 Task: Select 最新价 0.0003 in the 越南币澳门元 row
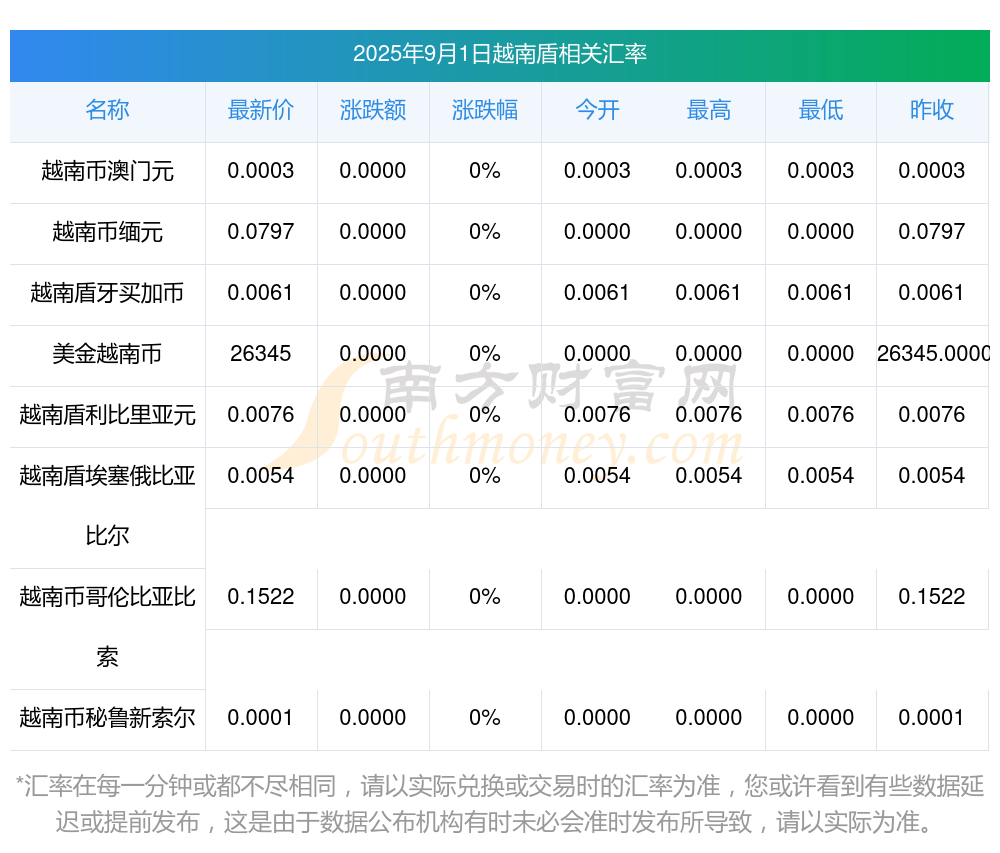[x=260, y=171]
